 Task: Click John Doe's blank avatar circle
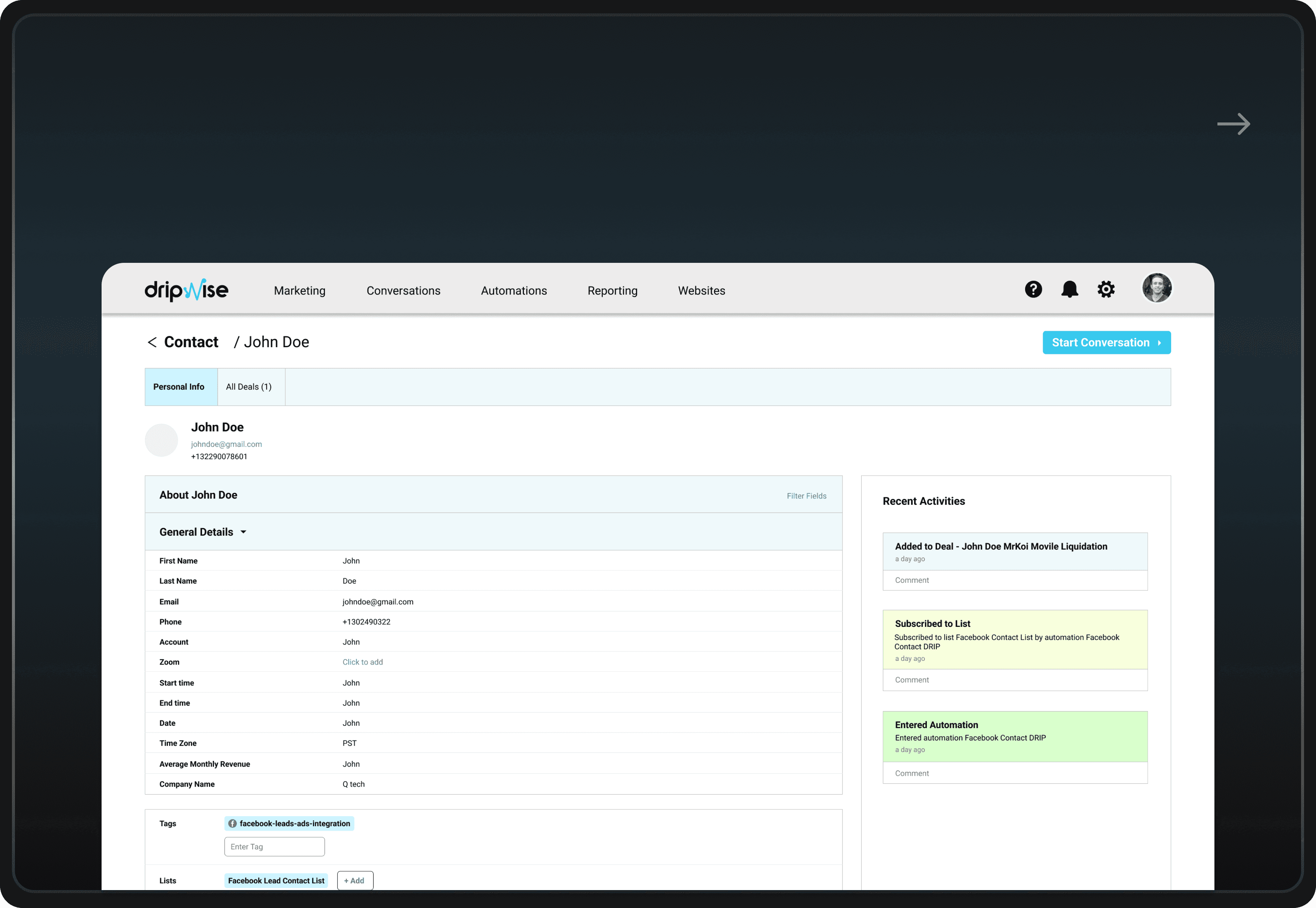pyautogui.click(x=162, y=440)
